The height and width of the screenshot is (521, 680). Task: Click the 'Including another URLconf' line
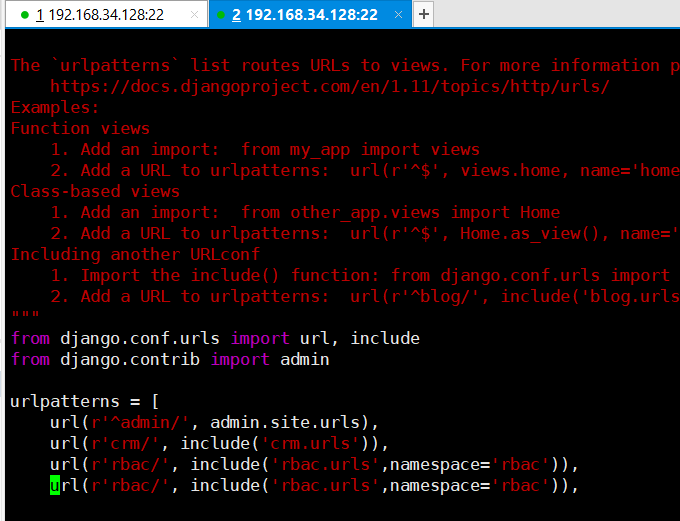coord(135,254)
